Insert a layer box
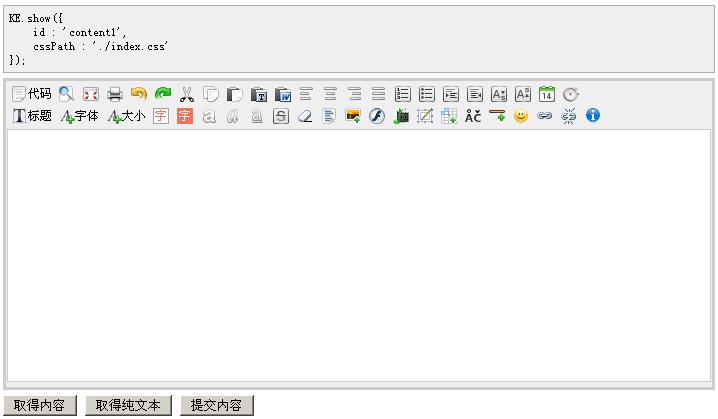The height and width of the screenshot is (419, 718). [425, 116]
